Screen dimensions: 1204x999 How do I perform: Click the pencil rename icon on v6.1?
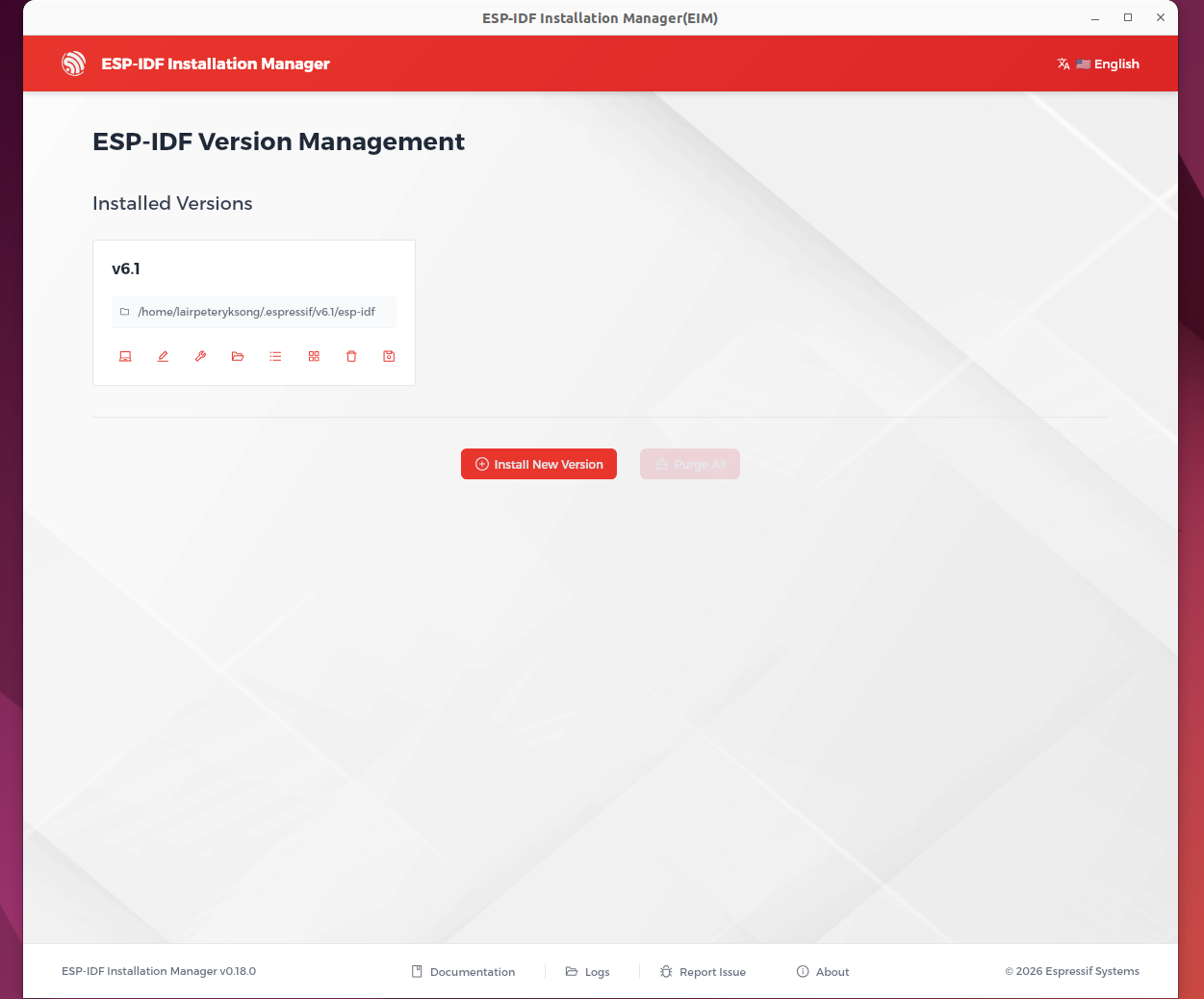coord(163,356)
